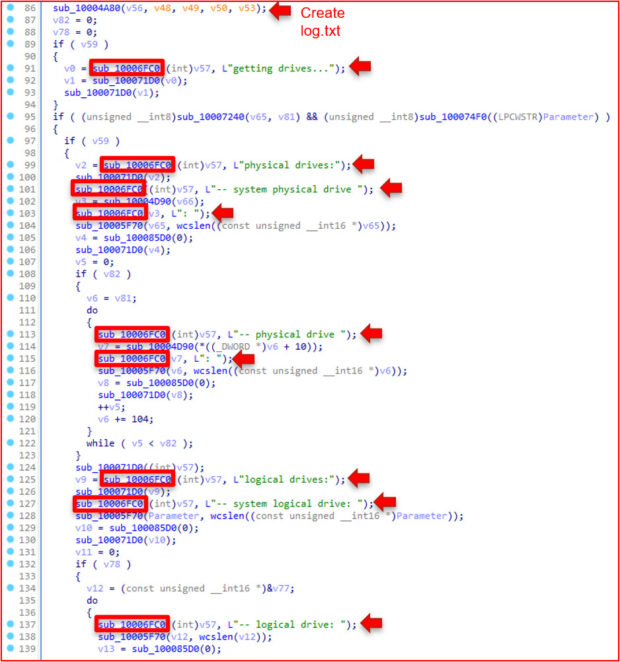
Task: Click line number 135
Action: [x=27, y=600]
